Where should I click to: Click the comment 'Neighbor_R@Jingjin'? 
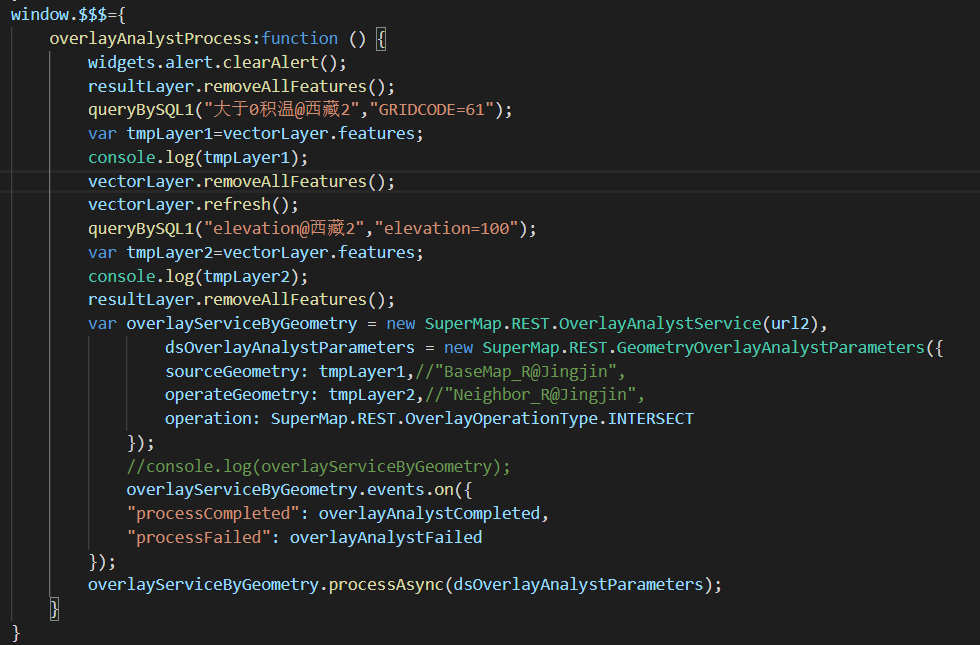[539, 395]
